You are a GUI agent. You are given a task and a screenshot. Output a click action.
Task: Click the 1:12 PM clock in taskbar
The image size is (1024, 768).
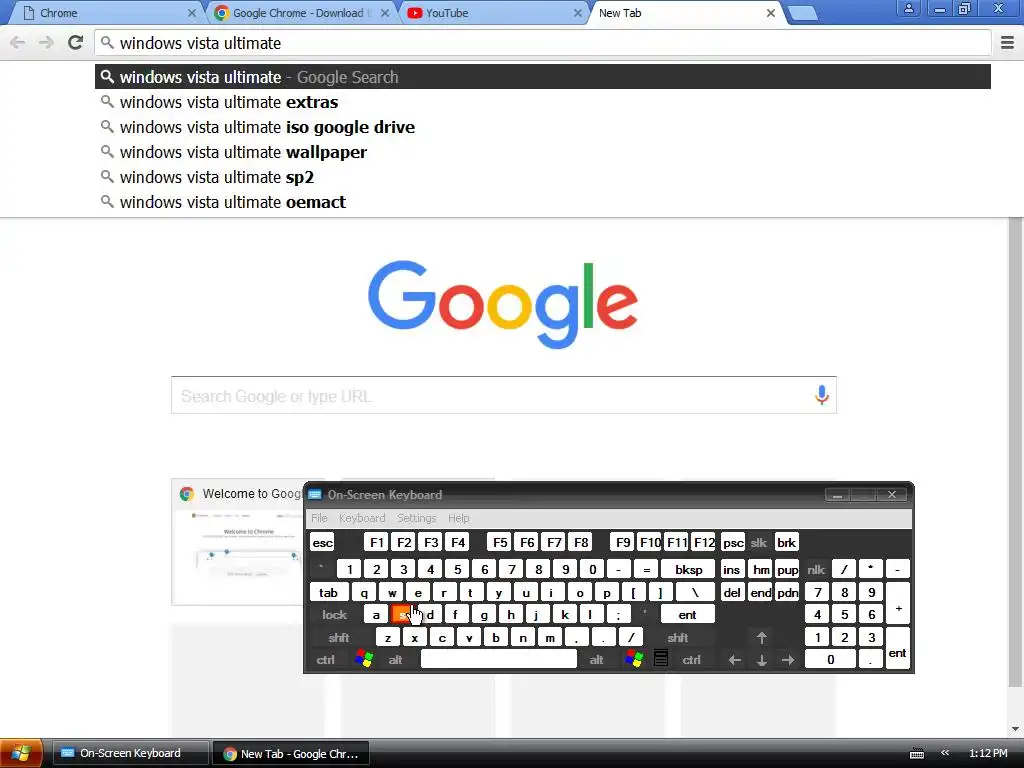988,753
